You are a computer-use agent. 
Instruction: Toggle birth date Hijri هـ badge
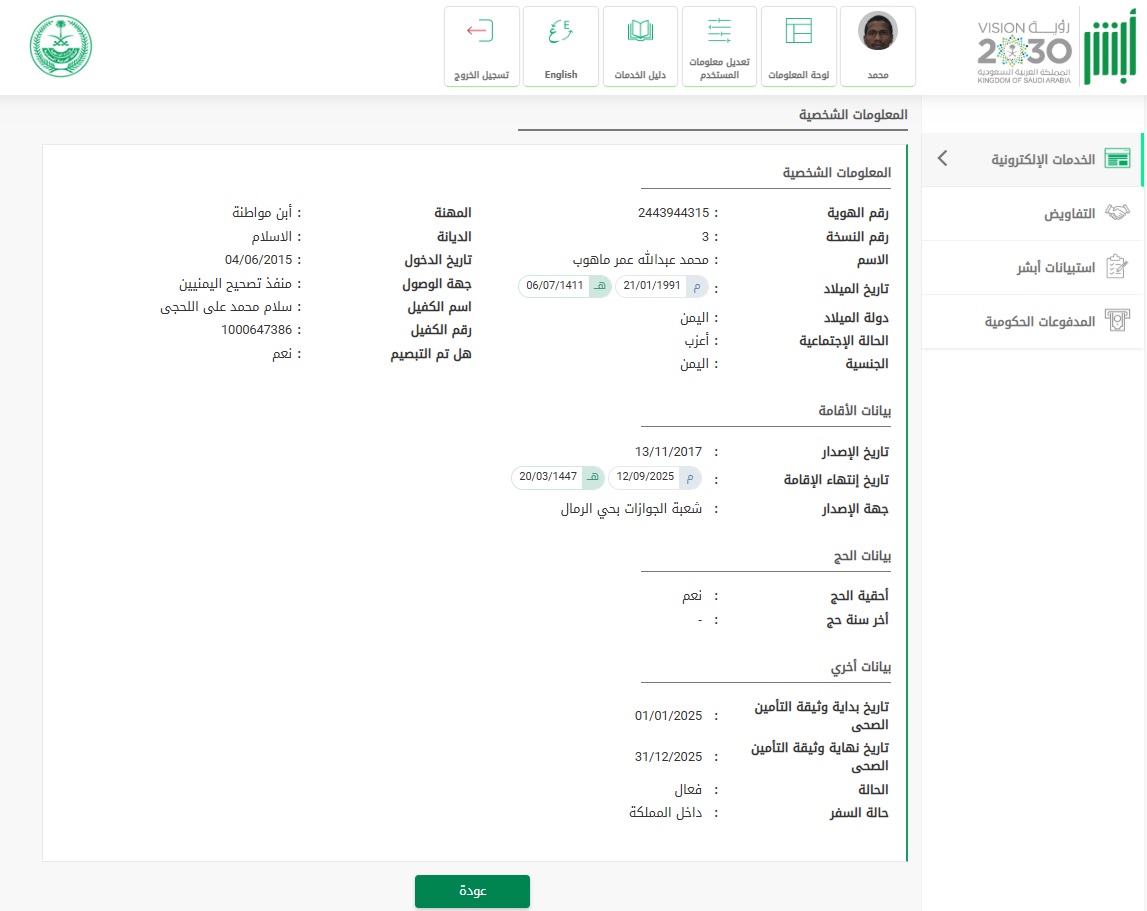click(x=600, y=287)
